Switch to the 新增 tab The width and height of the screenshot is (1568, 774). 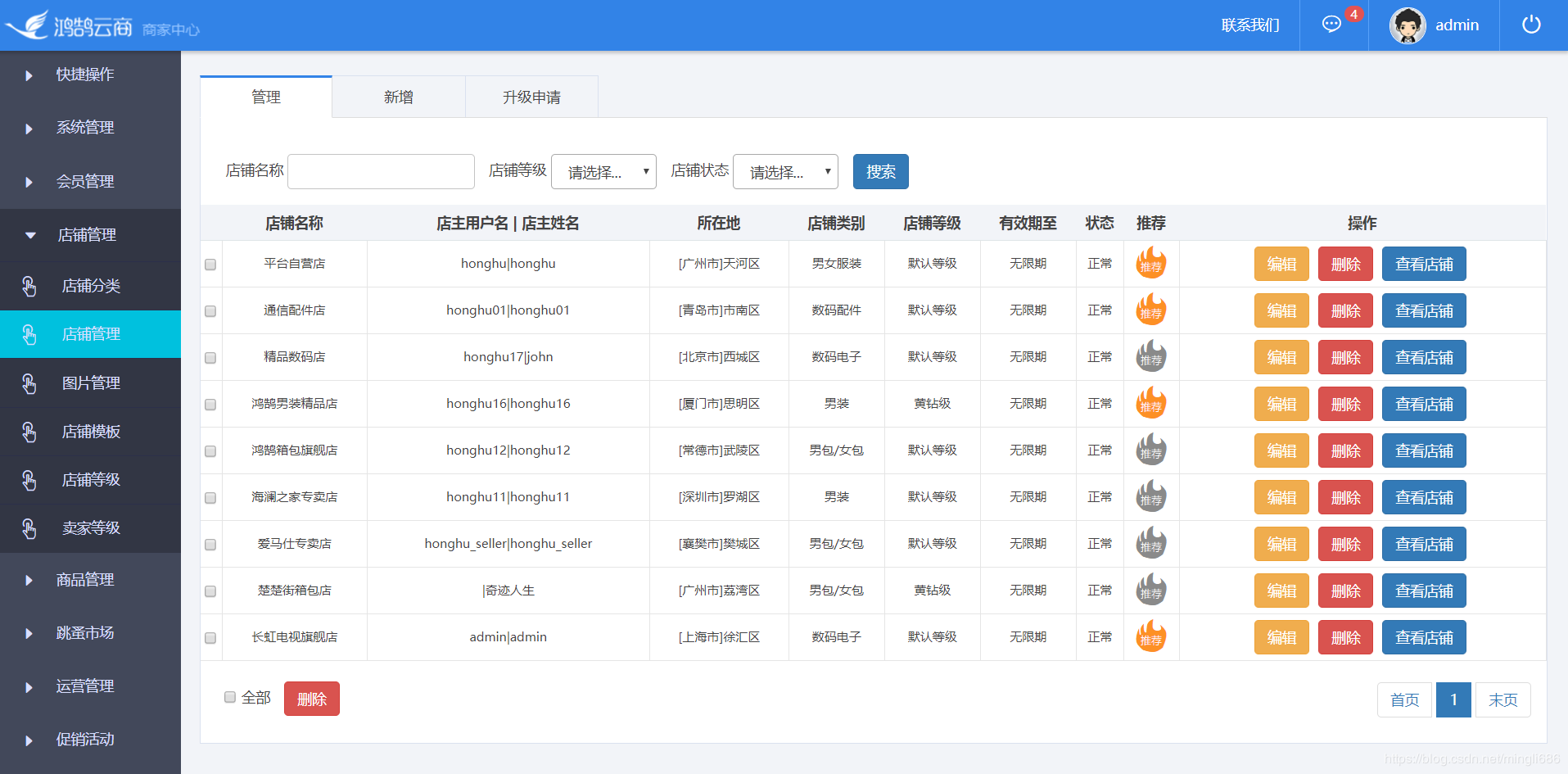[398, 96]
